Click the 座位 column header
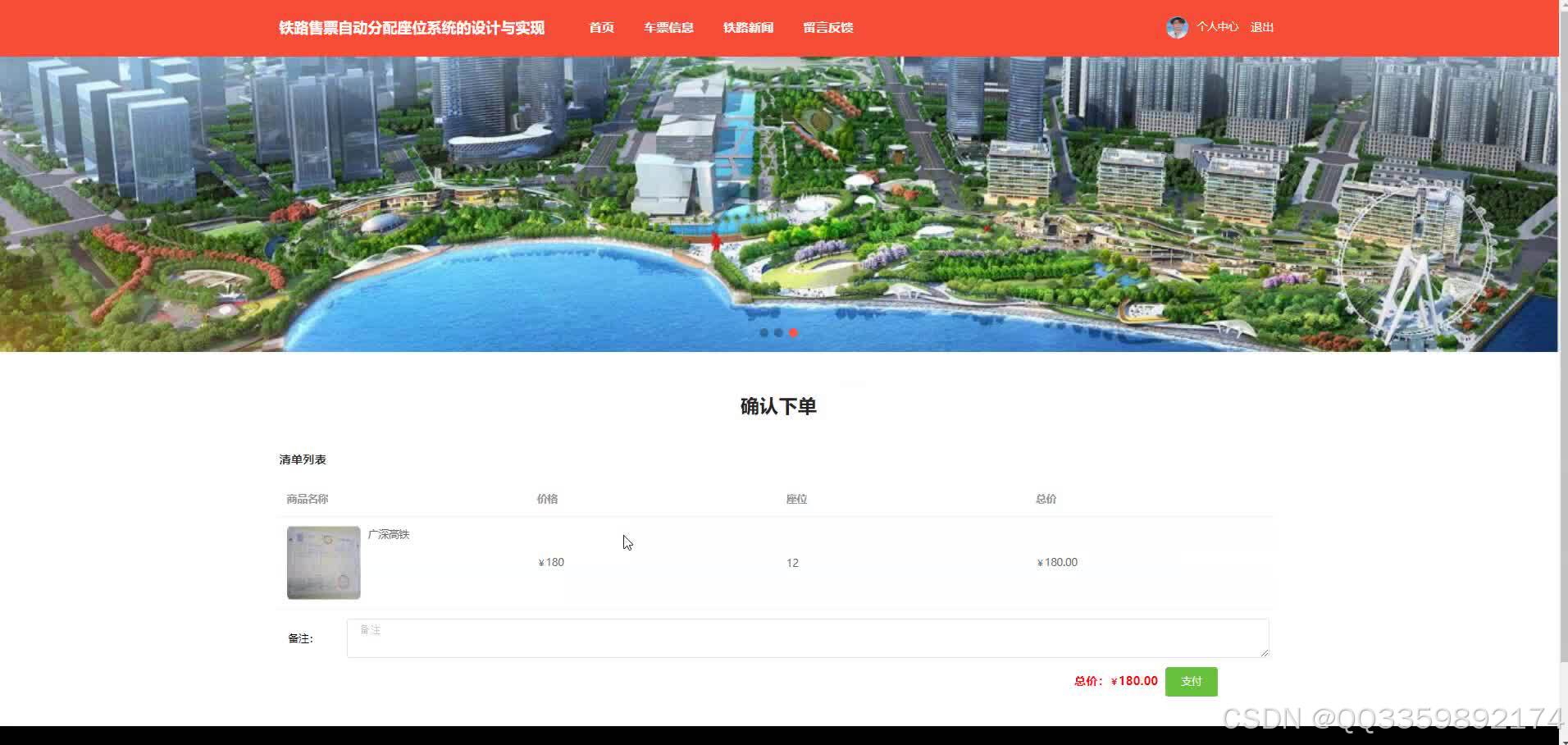 click(x=796, y=499)
